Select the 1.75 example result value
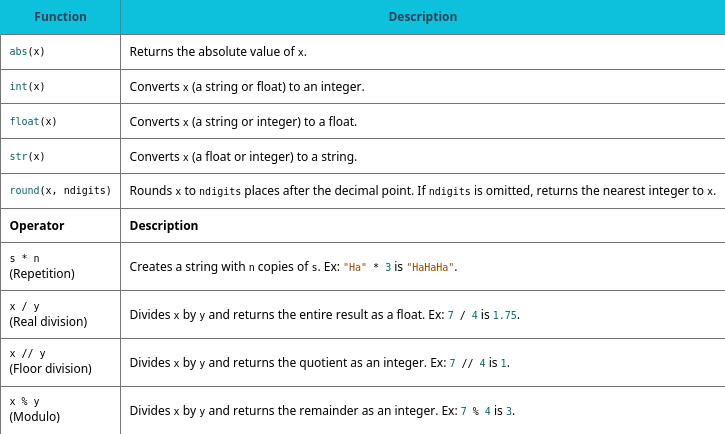This screenshot has width=725, height=434. [505, 315]
